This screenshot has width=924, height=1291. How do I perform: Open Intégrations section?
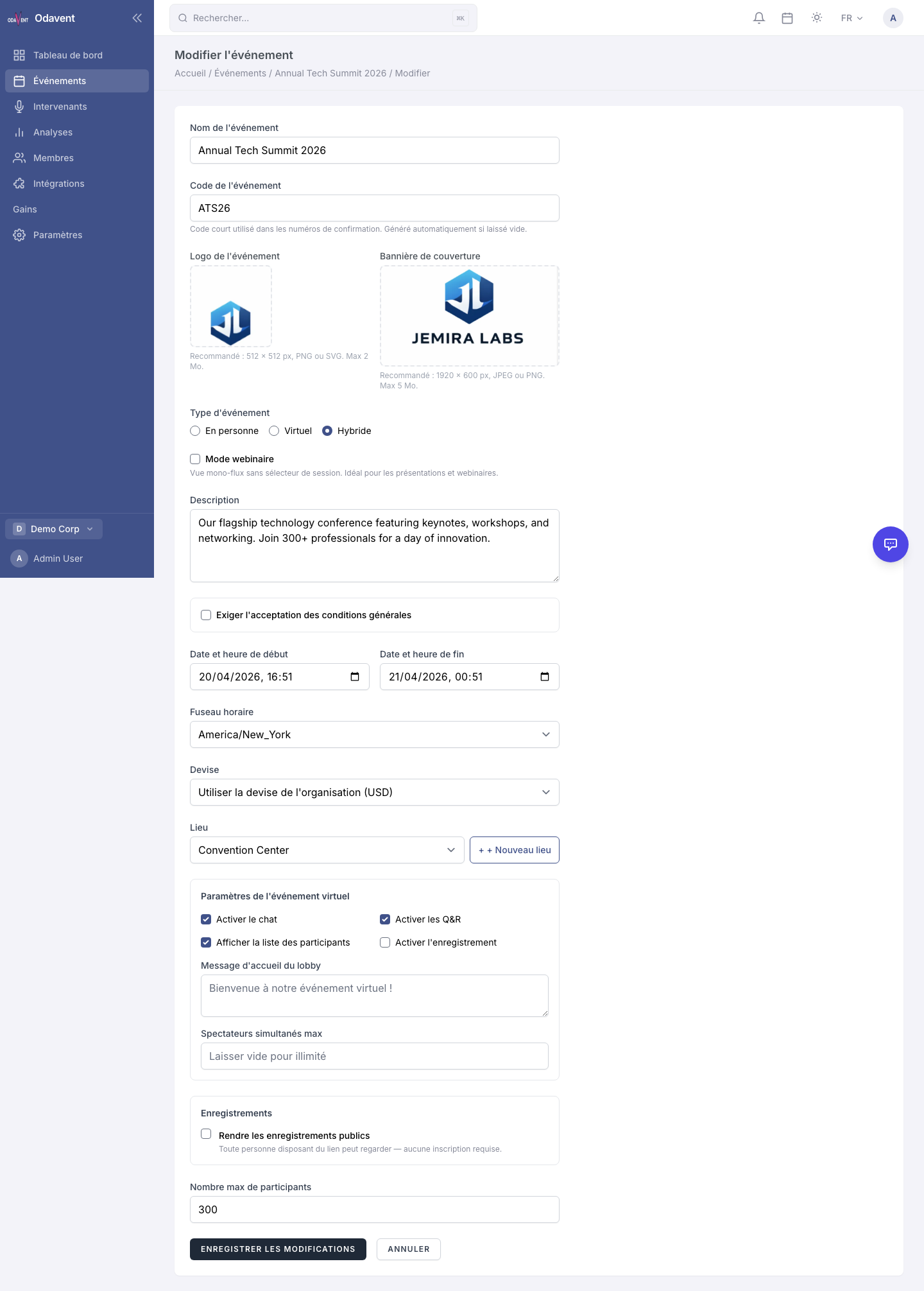click(x=77, y=184)
